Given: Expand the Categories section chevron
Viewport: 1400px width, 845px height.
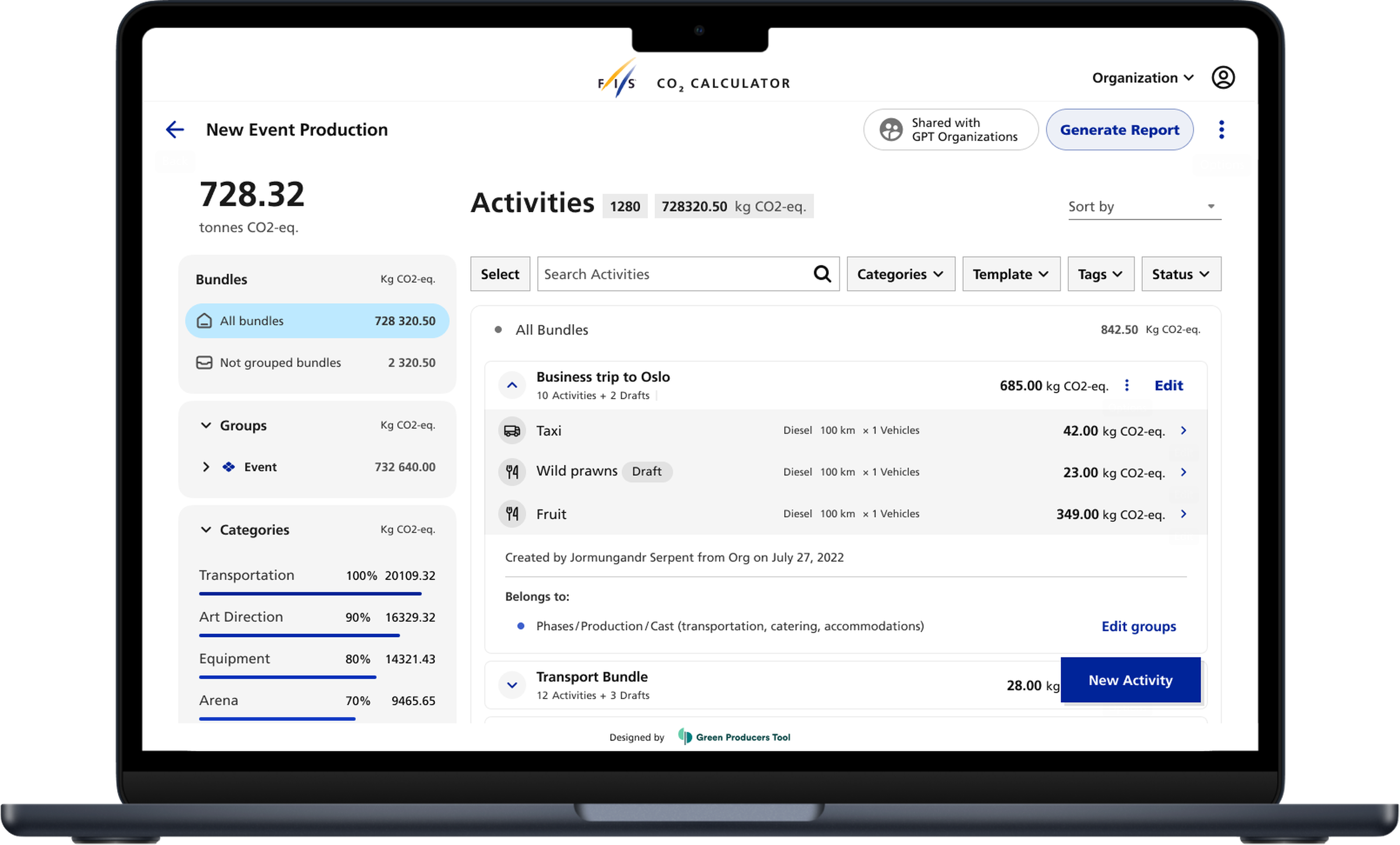Looking at the screenshot, I should (204, 529).
